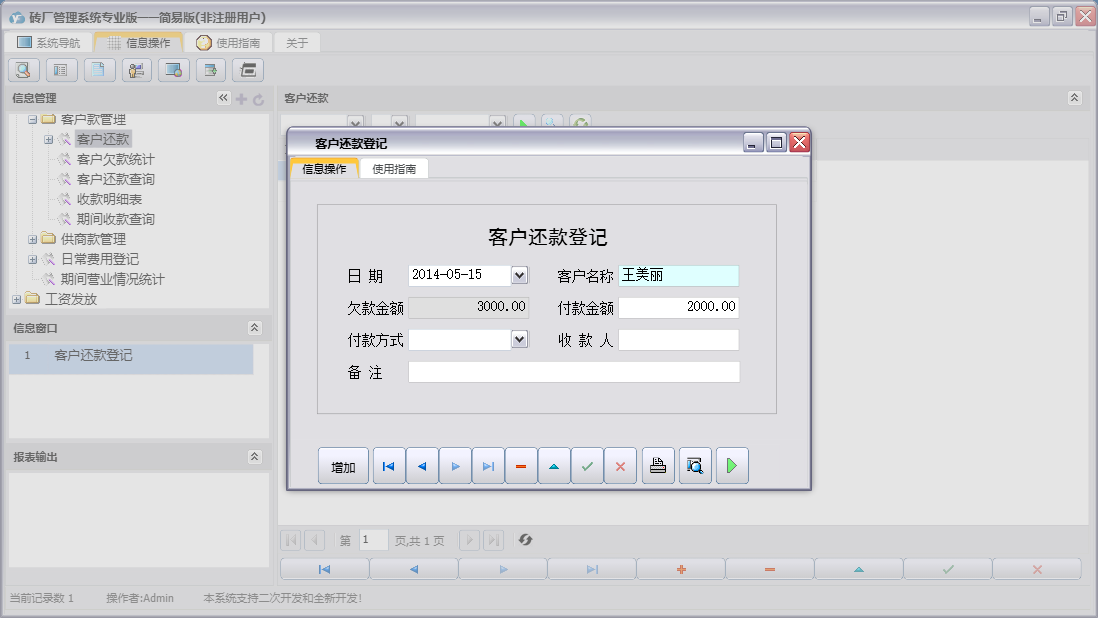
Task: Select 客户欠款统计 in the tree
Action: click(115, 159)
